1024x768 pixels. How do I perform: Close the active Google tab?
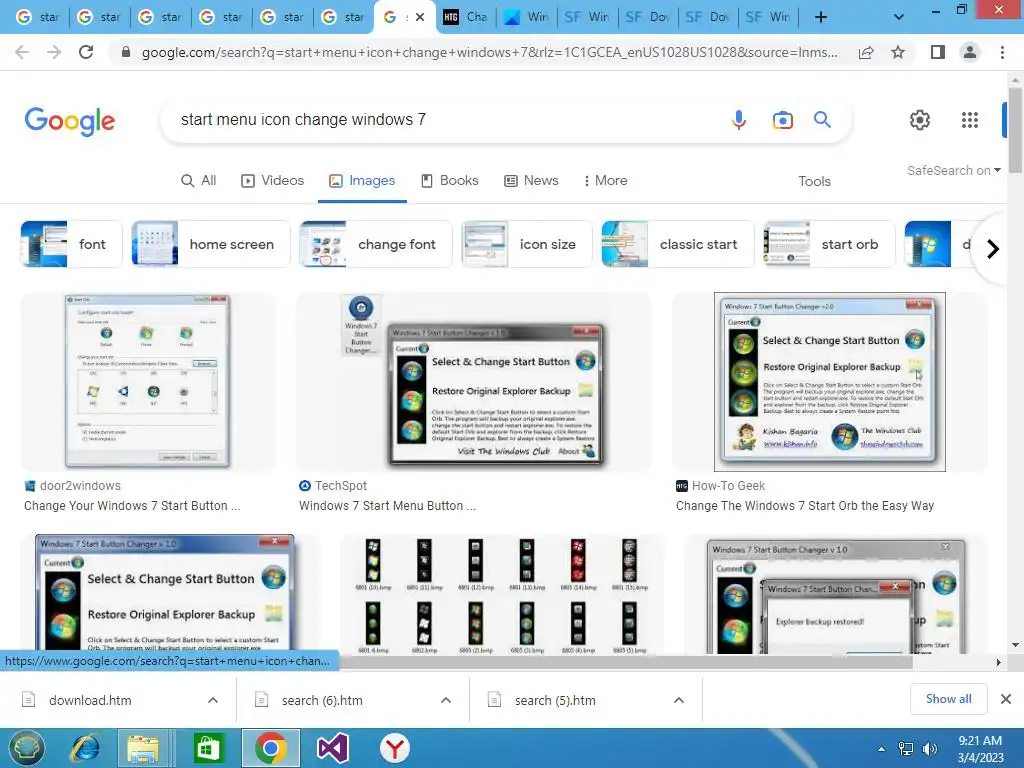point(420,18)
